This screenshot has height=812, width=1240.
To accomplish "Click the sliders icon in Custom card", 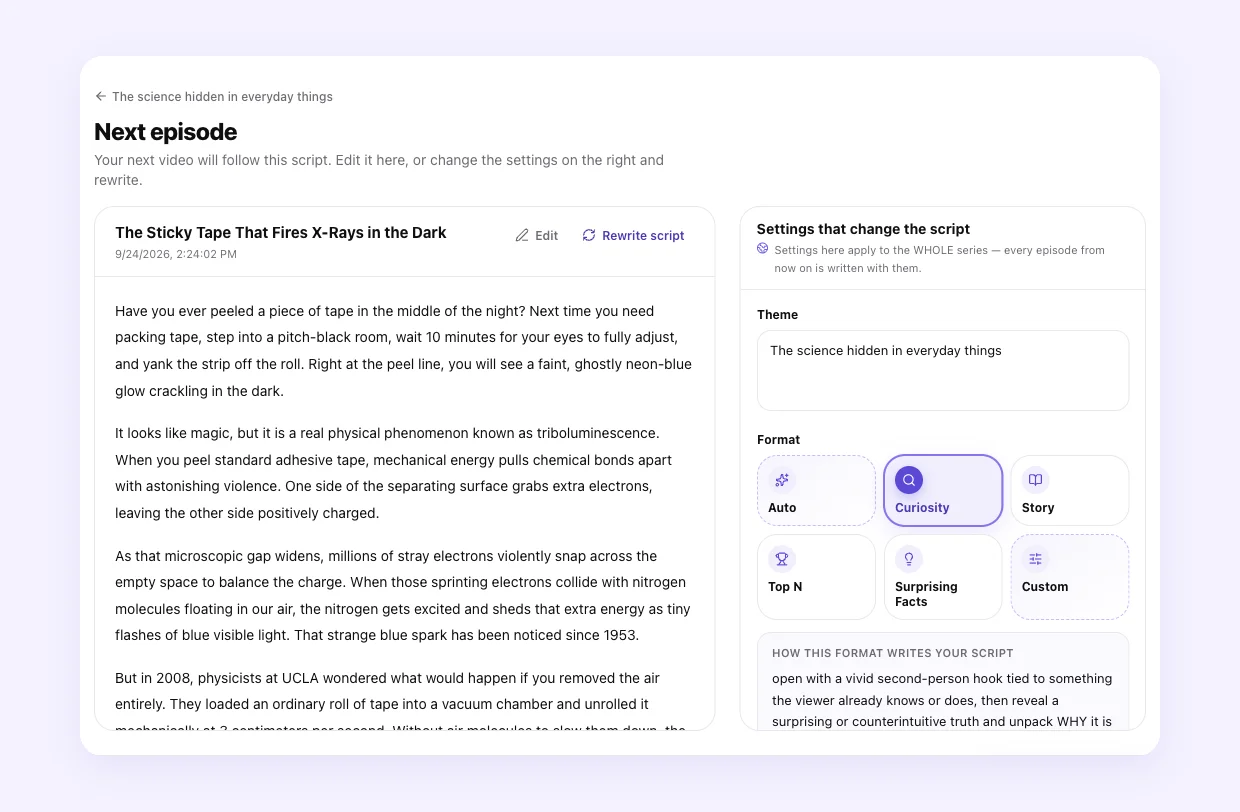I will coord(1035,559).
